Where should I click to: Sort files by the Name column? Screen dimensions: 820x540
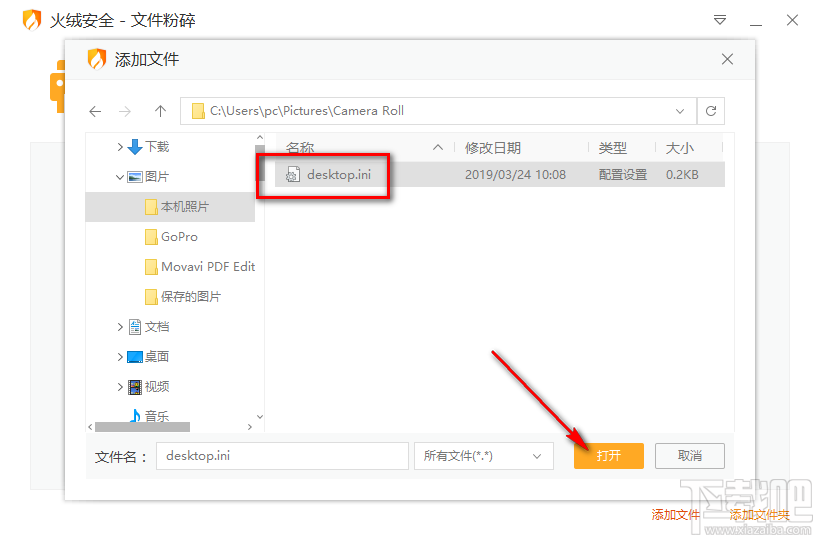pos(300,147)
